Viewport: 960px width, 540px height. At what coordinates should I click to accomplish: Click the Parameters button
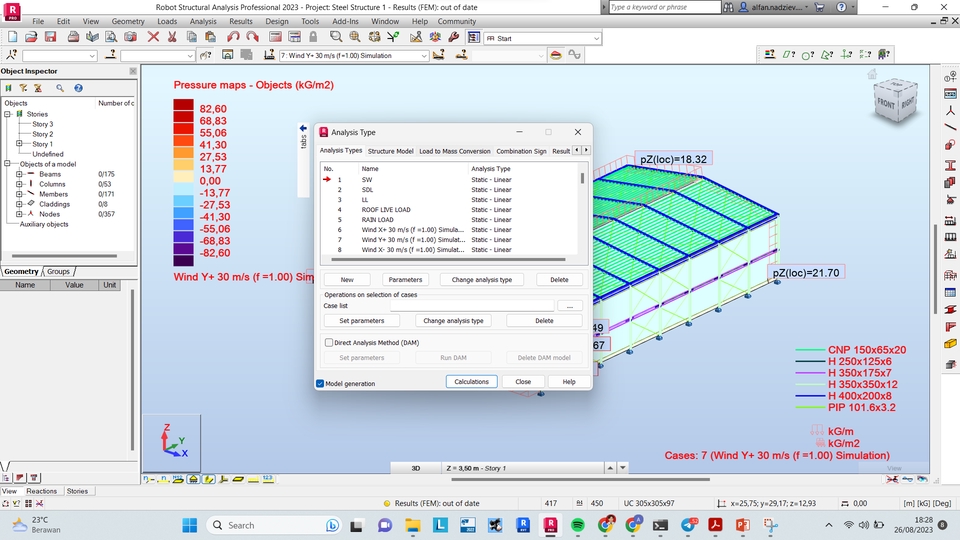(x=405, y=279)
